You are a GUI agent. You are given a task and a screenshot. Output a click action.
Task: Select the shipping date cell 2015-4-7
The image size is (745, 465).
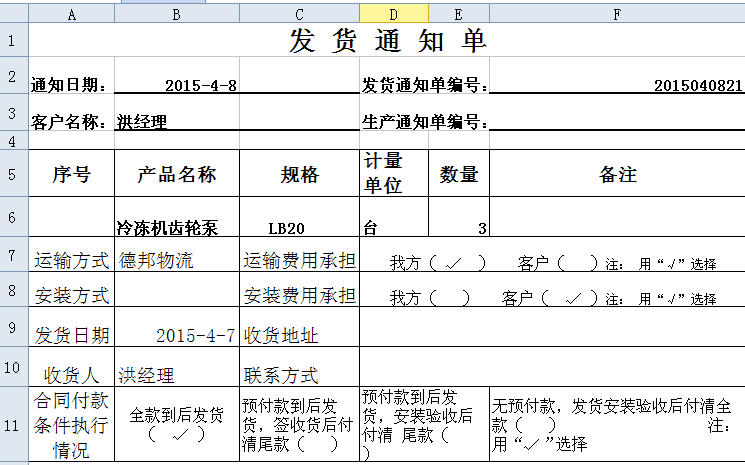coord(177,334)
